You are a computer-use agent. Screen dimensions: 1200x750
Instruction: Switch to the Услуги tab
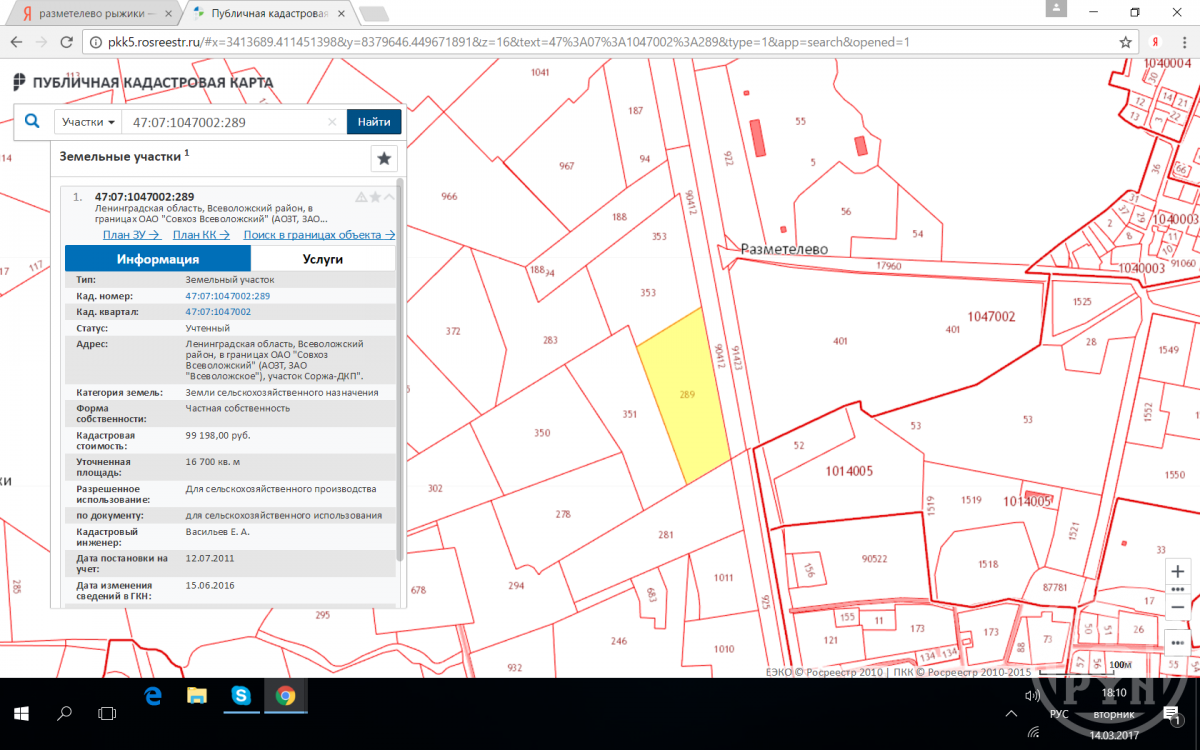(x=322, y=258)
